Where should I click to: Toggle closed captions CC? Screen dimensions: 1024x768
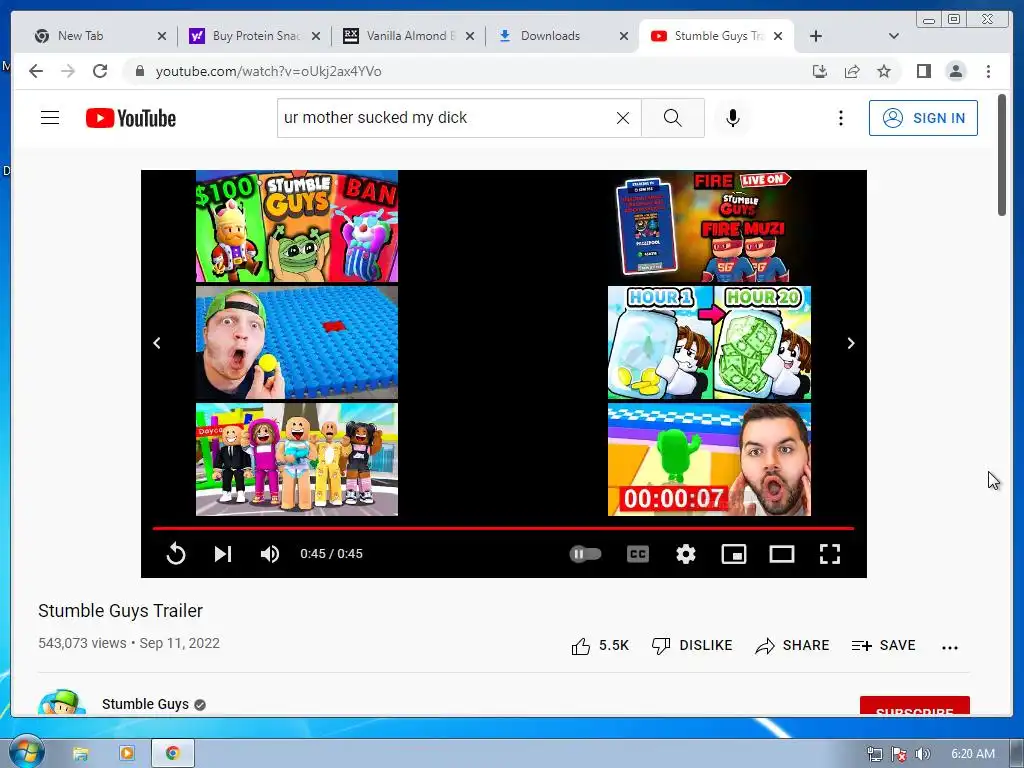click(637, 554)
